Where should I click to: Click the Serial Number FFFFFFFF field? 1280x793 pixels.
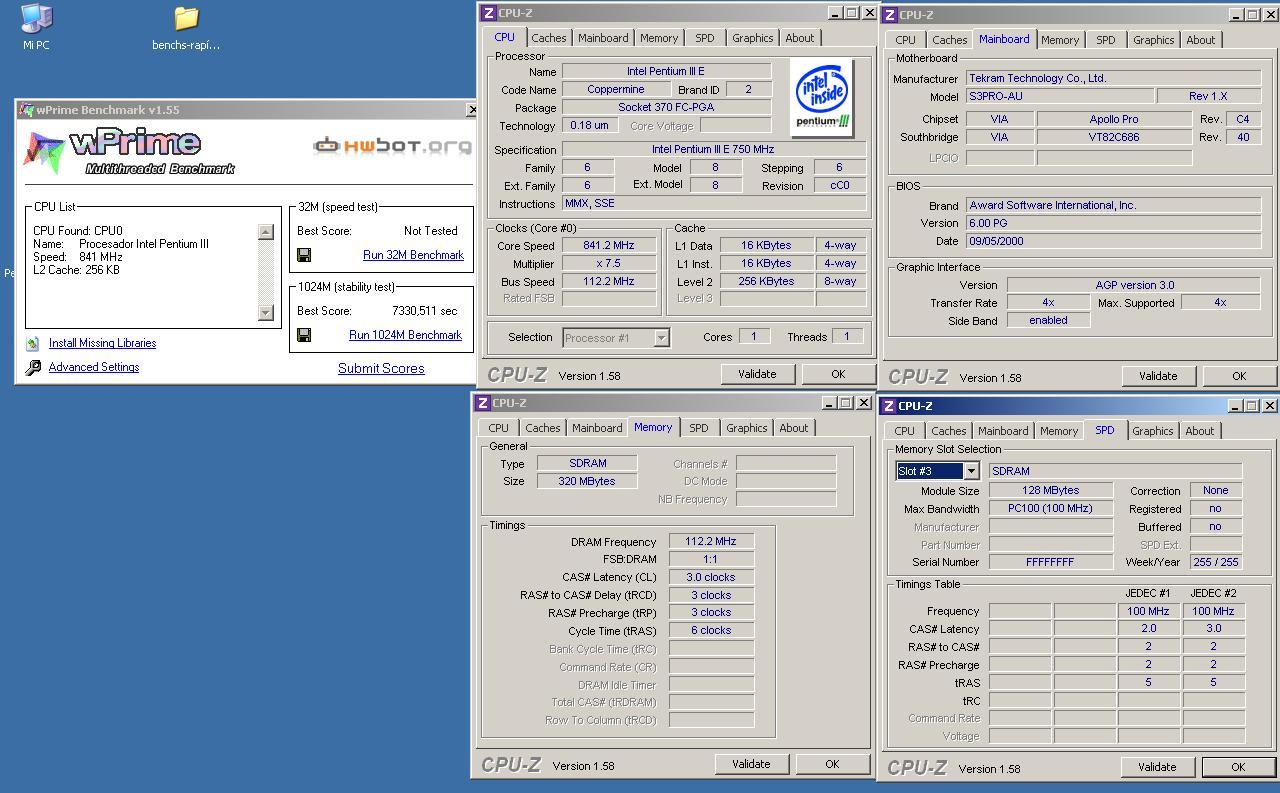pos(1050,562)
